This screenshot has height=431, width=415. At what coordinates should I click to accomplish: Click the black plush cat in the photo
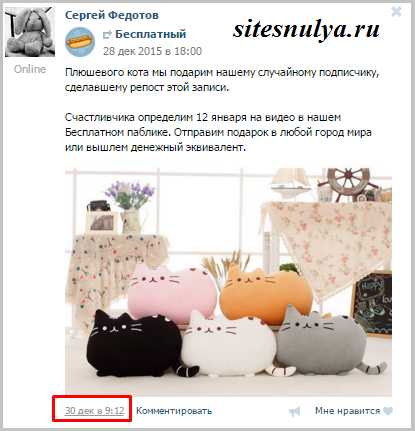click(134, 343)
